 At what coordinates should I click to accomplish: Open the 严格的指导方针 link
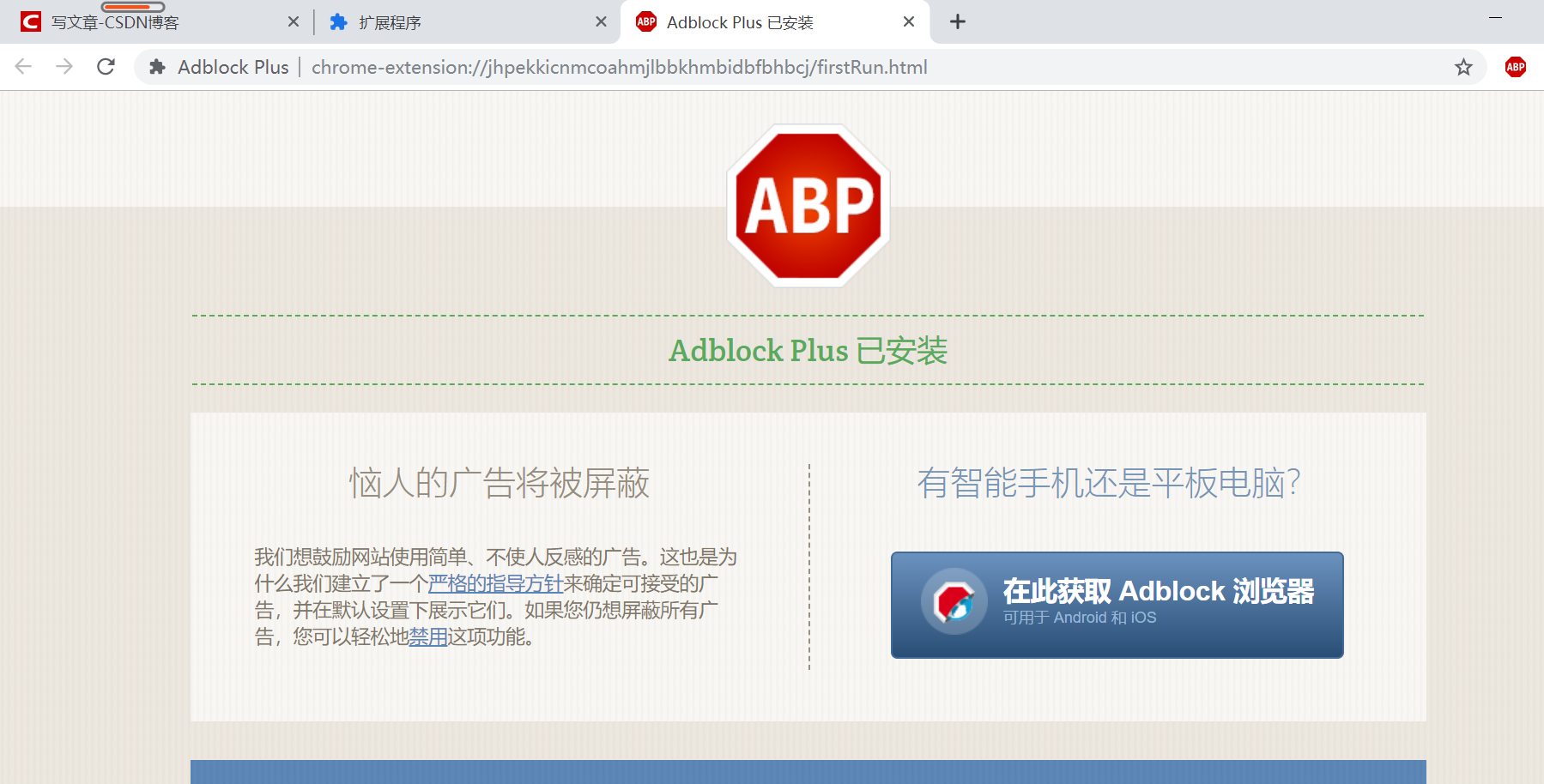click(494, 582)
